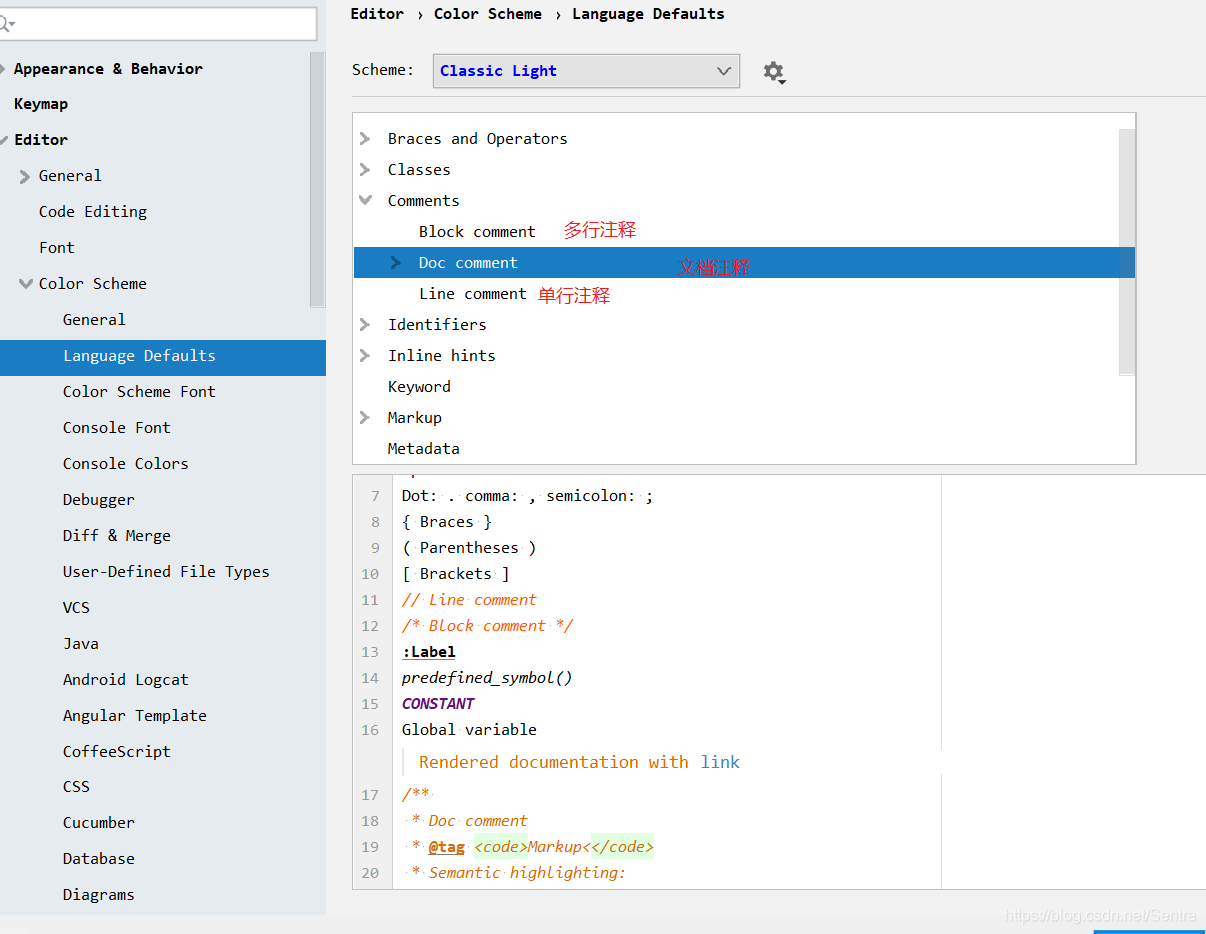Open Android Logcat color settings

point(126,680)
